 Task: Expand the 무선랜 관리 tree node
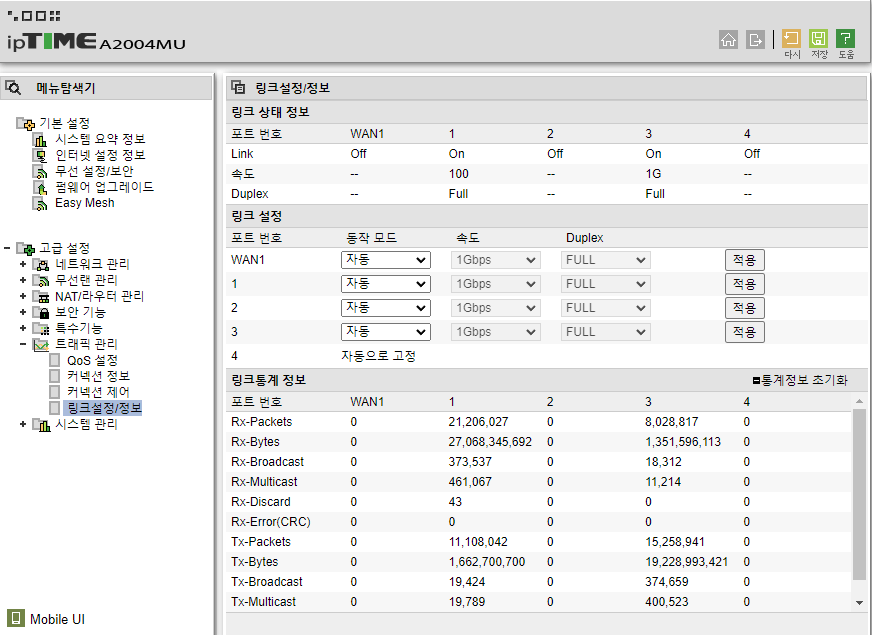click(23, 280)
